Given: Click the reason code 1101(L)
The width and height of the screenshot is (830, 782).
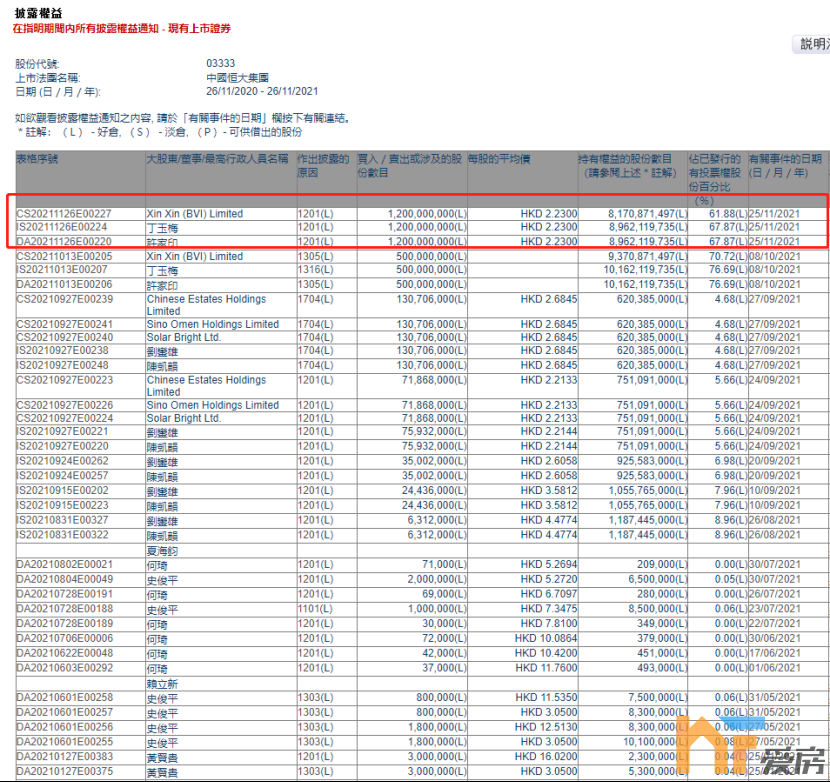Looking at the screenshot, I should pos(315,609).
